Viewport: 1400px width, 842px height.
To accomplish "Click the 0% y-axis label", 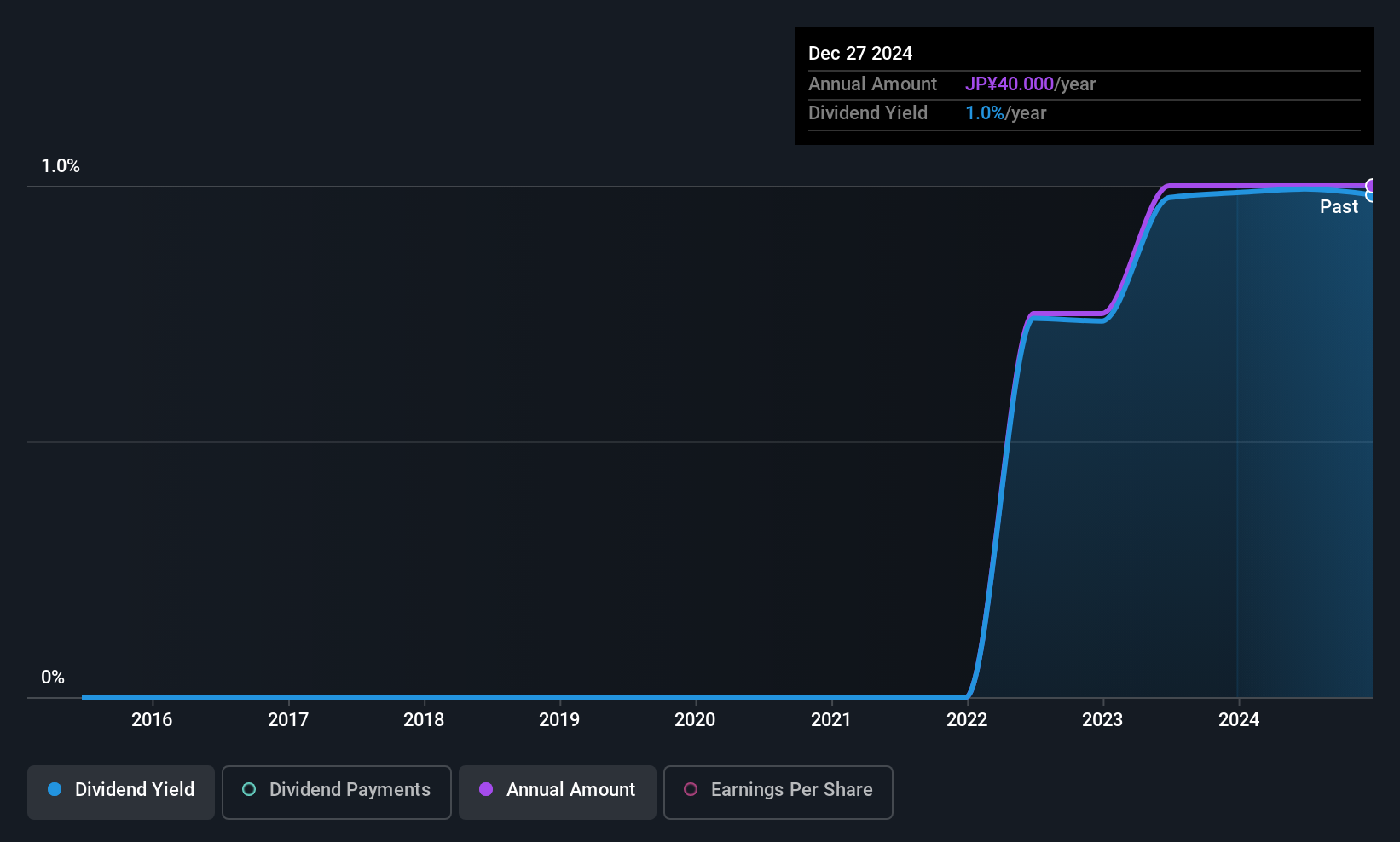I will pos(53,678).
